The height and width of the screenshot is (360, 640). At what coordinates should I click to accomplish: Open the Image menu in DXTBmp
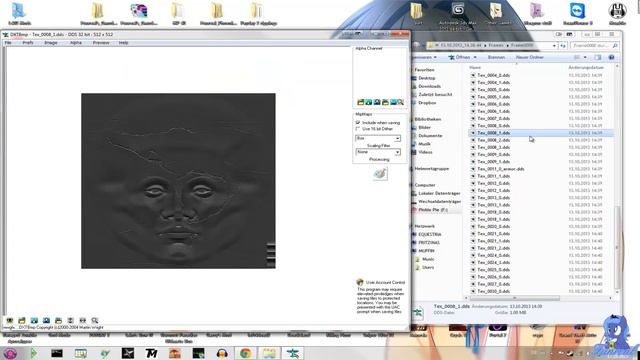click(x=51, y=42)
